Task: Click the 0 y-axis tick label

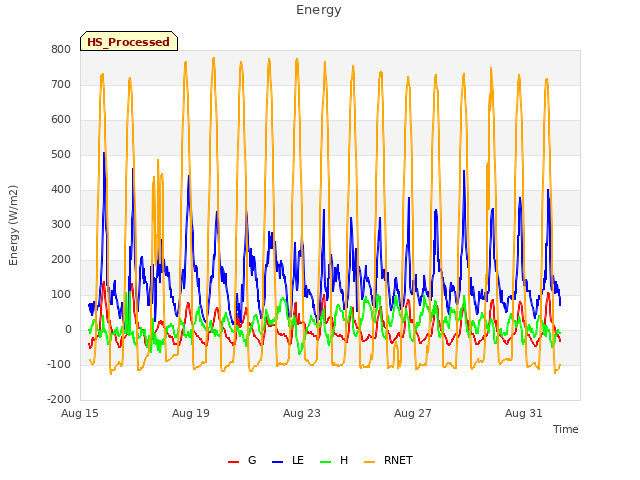Action: (x=68, y=330)
